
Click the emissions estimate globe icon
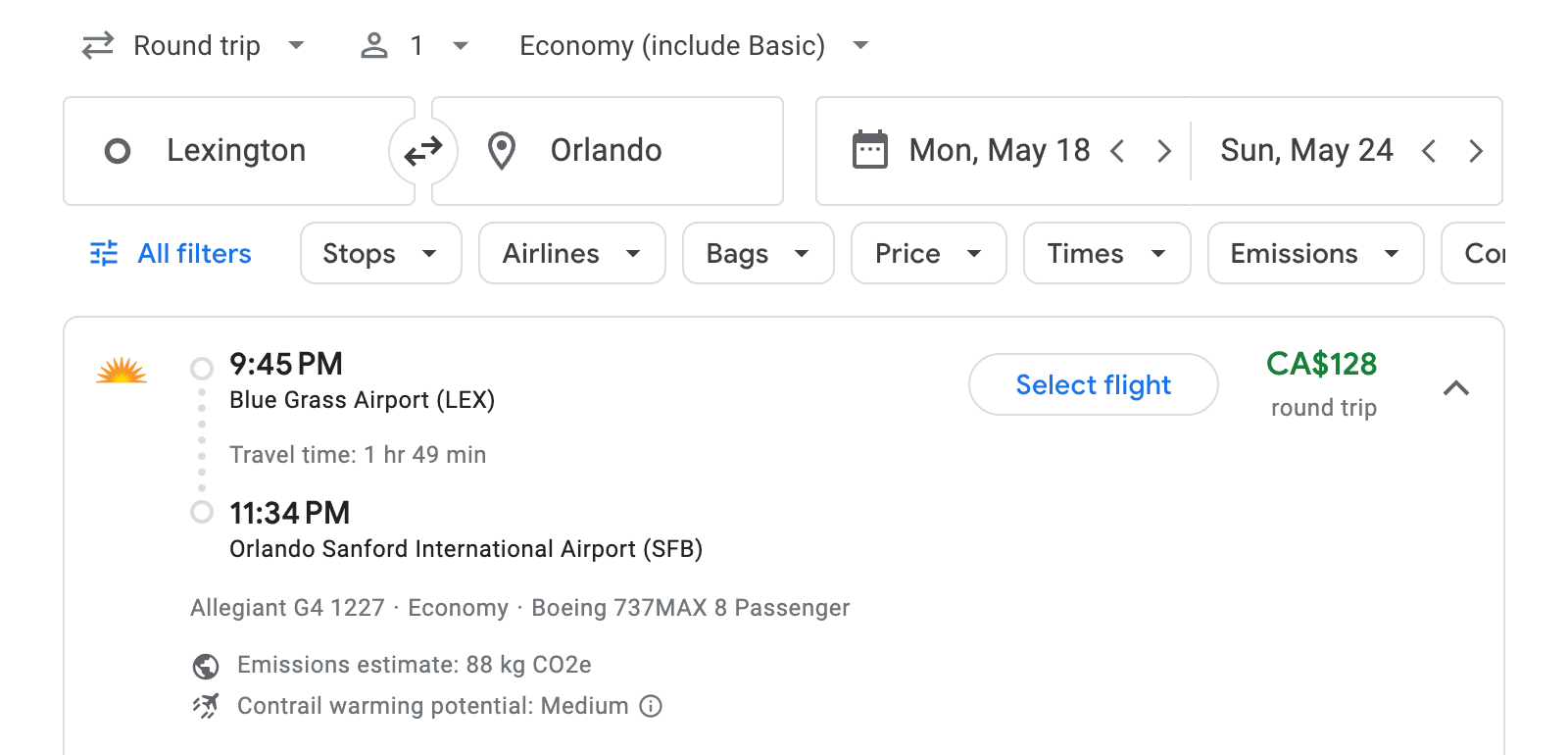tap(204, 665)
